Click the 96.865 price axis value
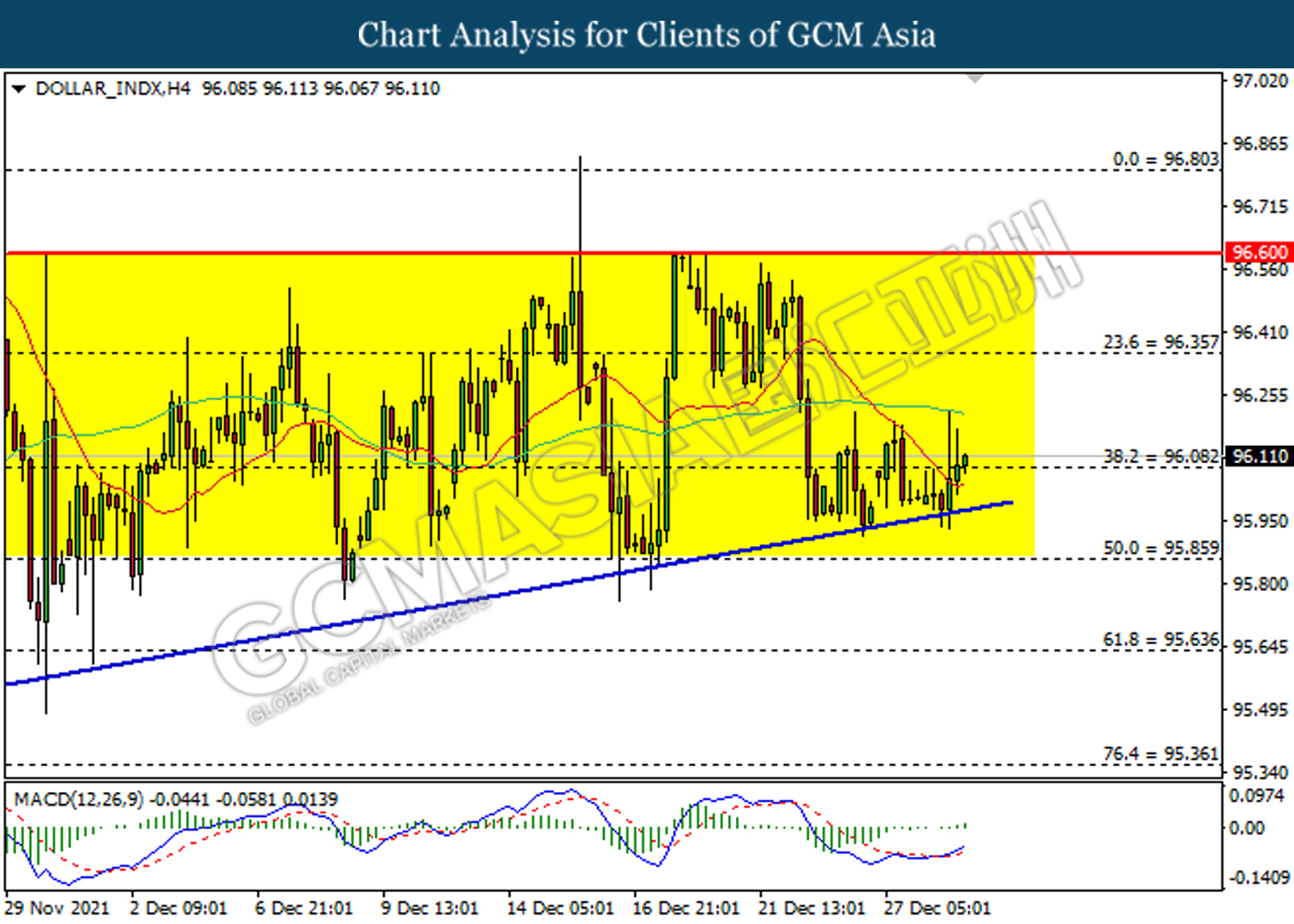Viewport: 1294px width, 924px height. [x=1259, y=143]
